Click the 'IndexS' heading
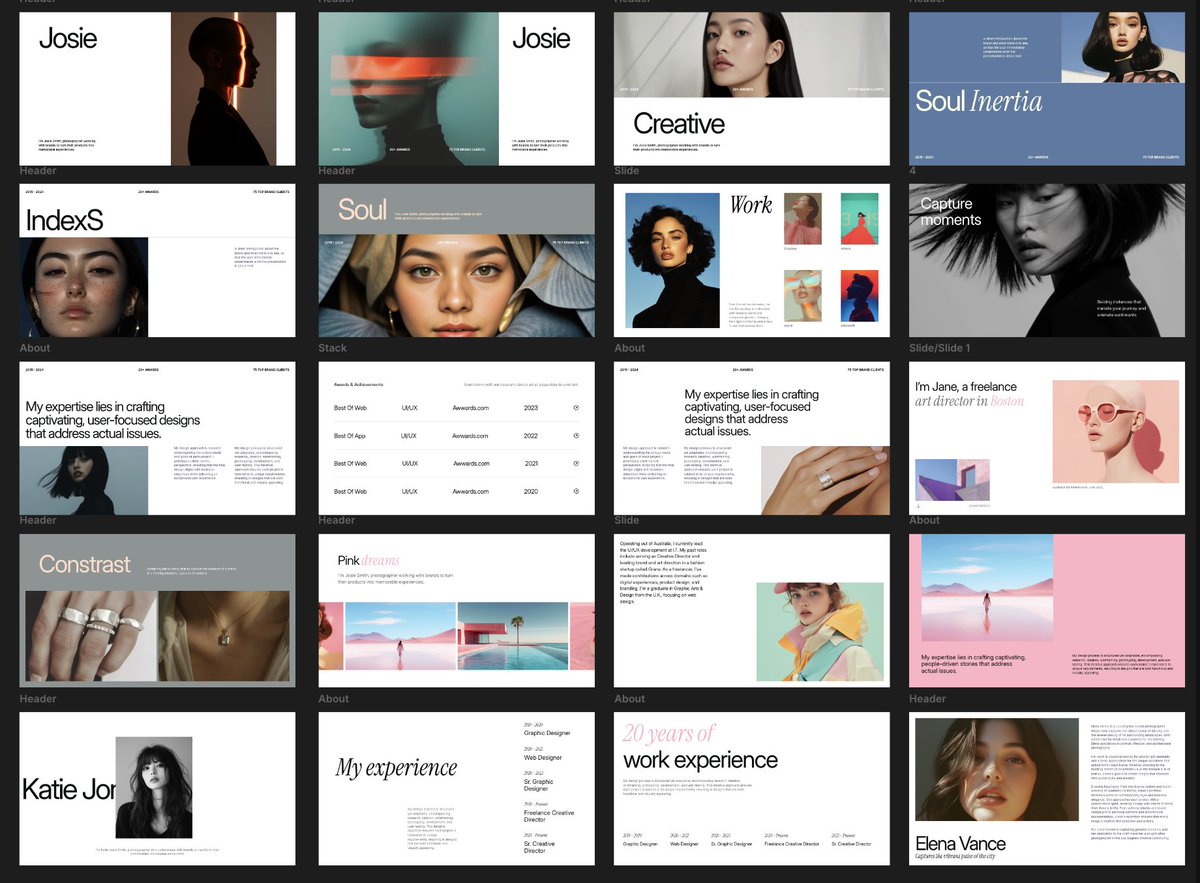Viewport: 1200px width, 883px height. [x=65, y=219]
